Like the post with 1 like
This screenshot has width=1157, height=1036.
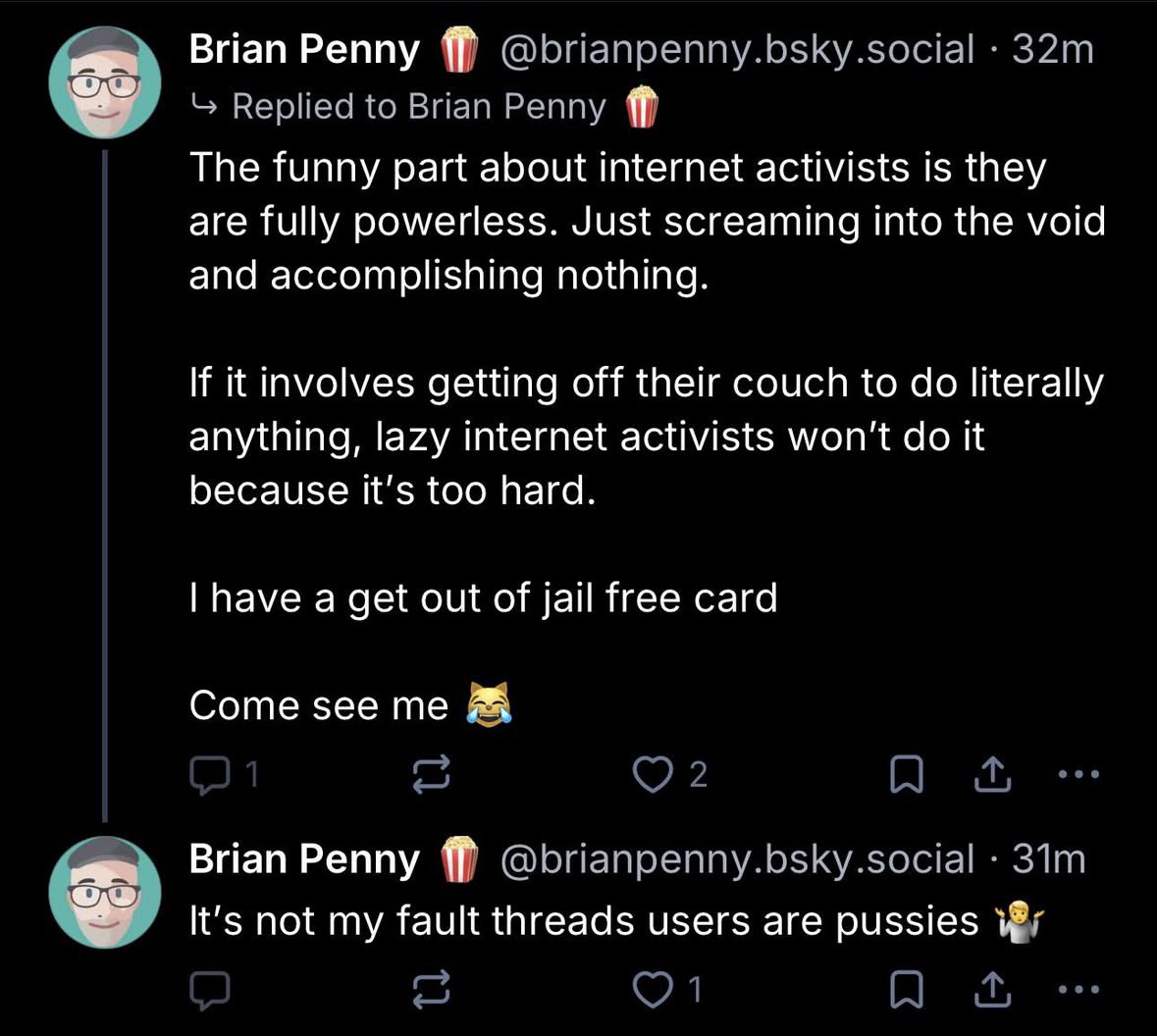[x=650, y=991]
